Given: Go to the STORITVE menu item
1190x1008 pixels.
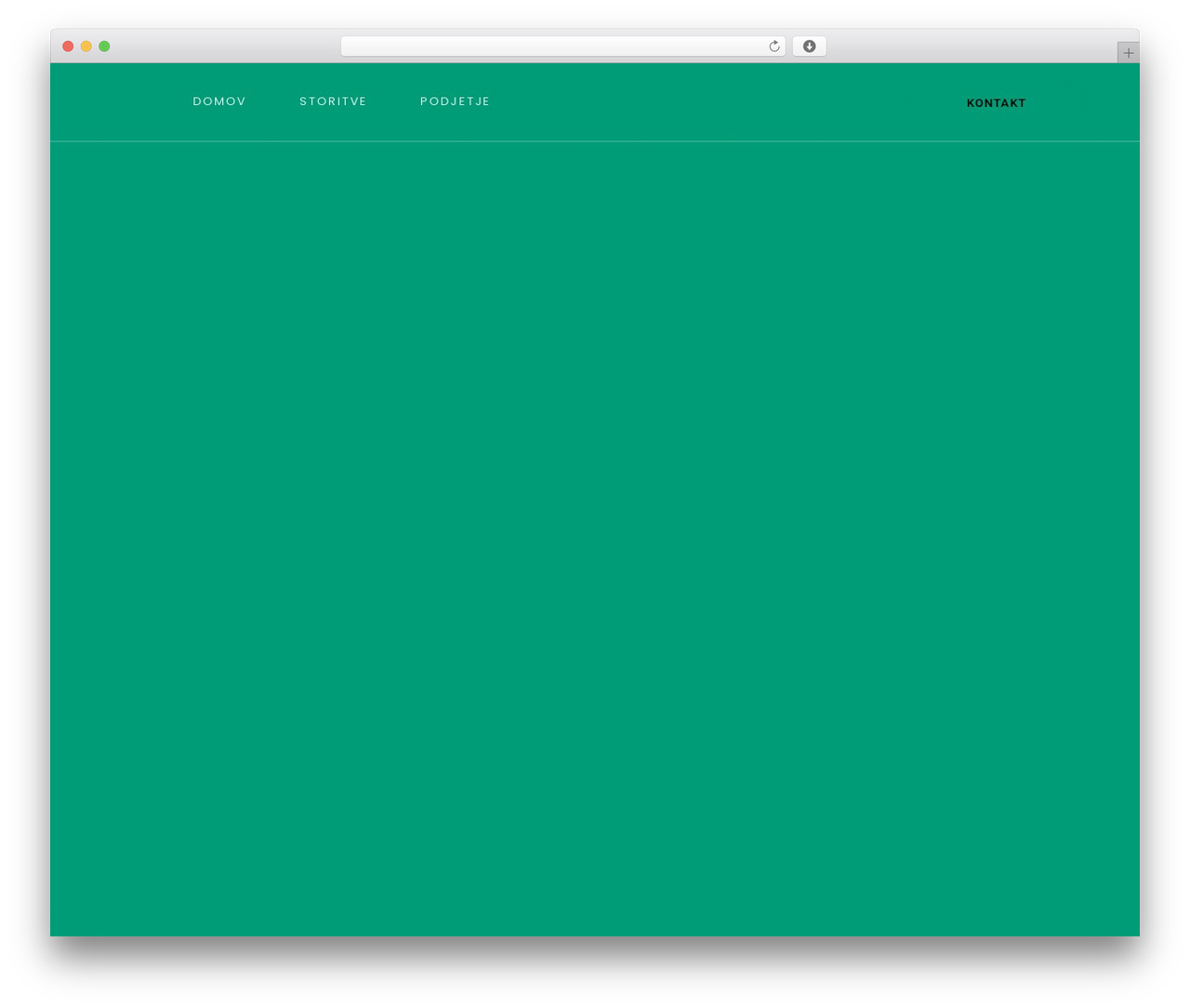Looking at the screenshot, I should 333,101.
